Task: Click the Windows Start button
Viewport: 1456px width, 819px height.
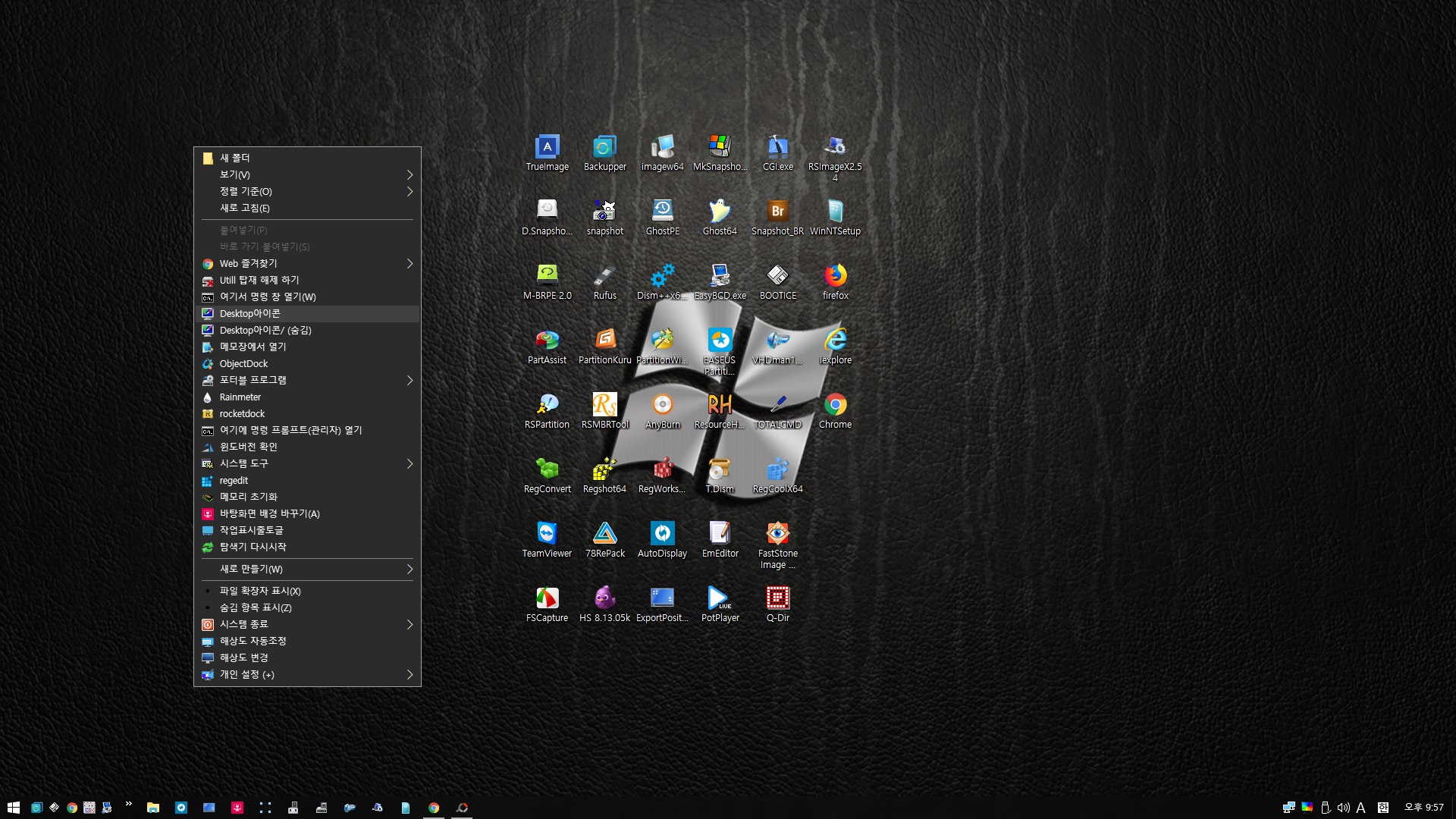Action: (x=13, y=808)
